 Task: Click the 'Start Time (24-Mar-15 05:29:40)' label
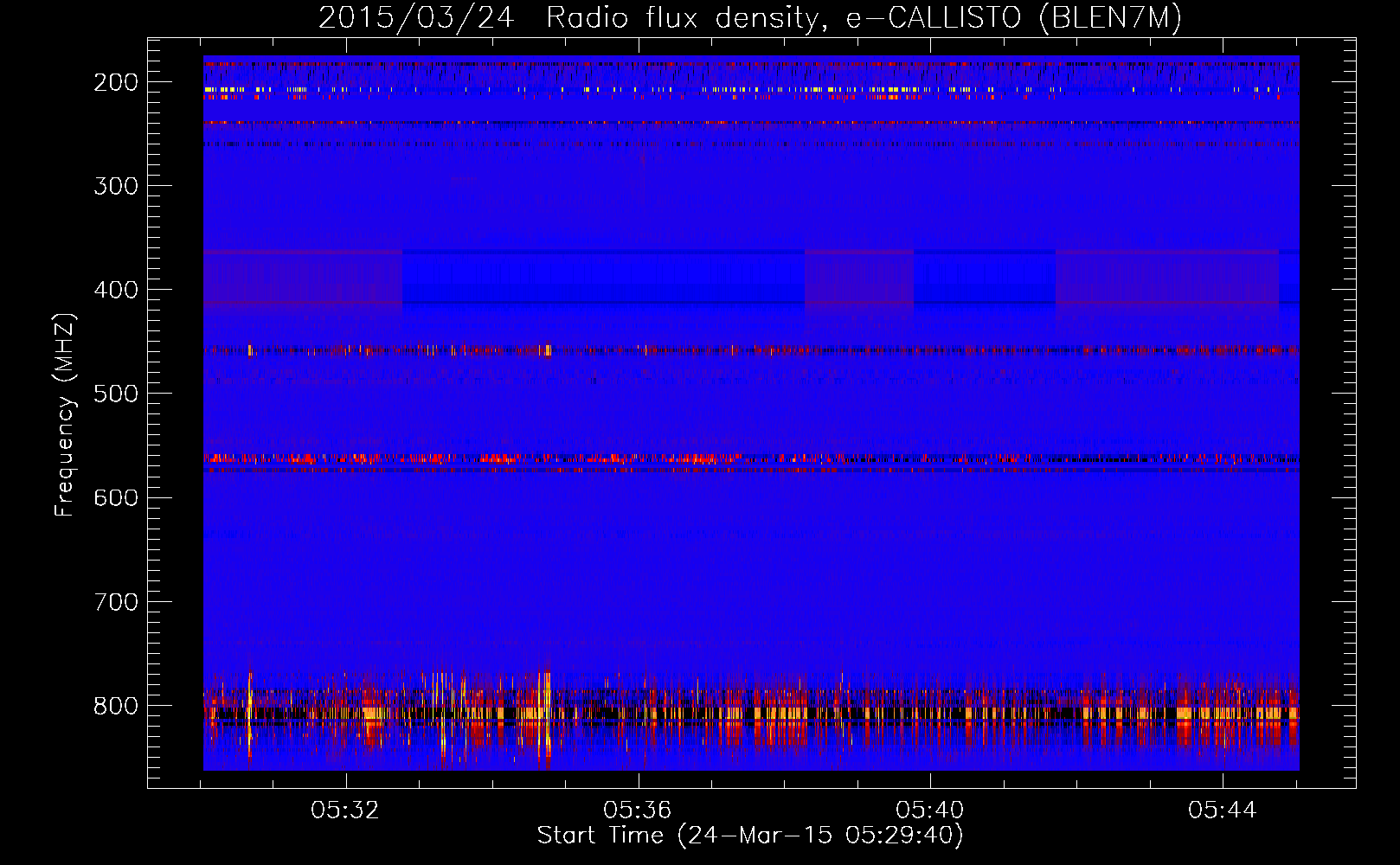click(750, 836)
